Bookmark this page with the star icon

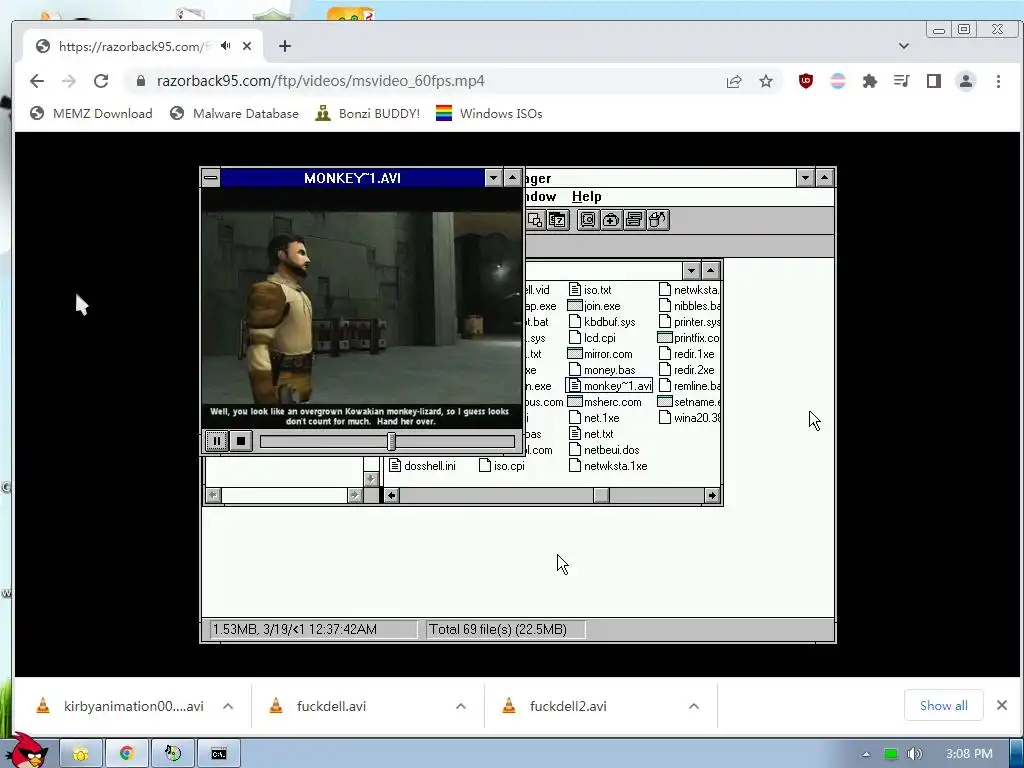[x=766, y=81]
